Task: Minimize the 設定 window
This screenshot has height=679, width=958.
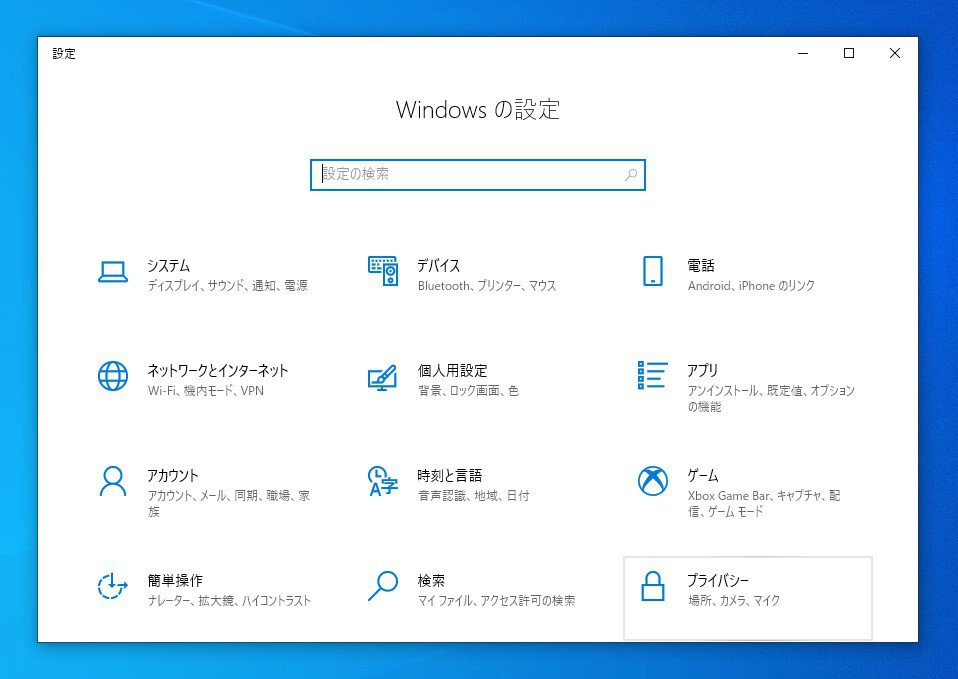Action: (803, 53)
